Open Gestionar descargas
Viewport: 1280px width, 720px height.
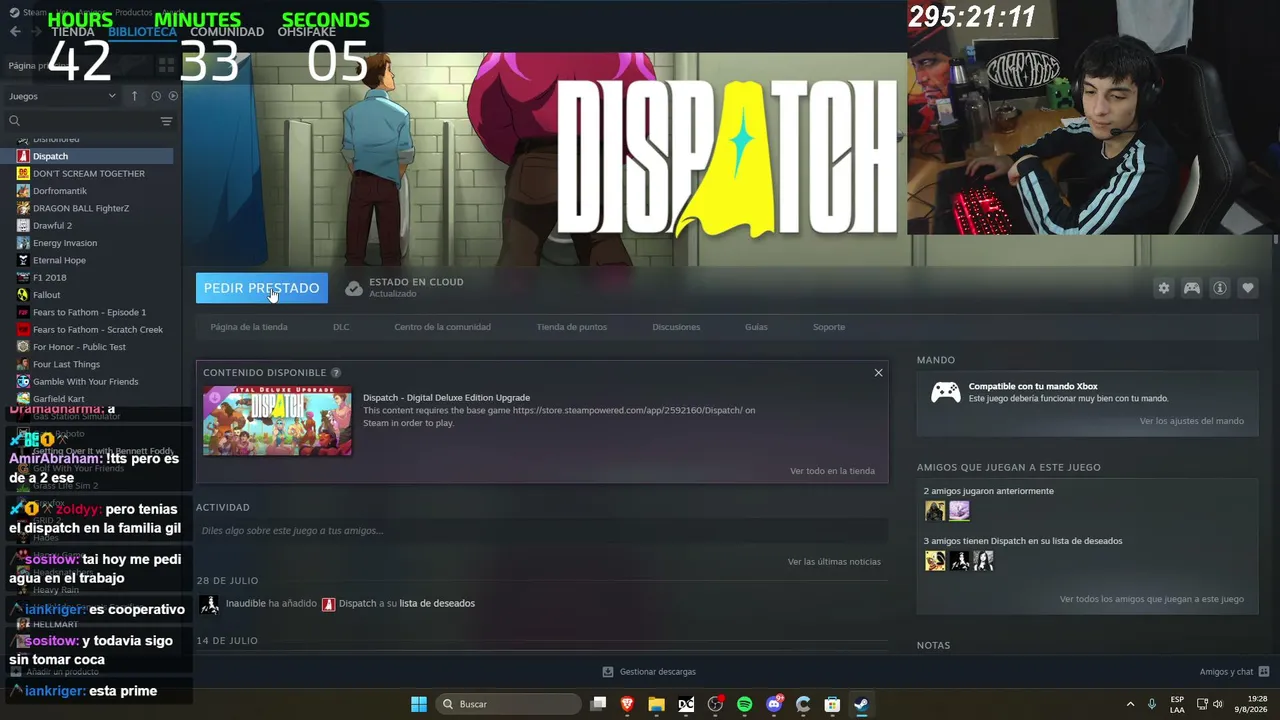(649, 672)
